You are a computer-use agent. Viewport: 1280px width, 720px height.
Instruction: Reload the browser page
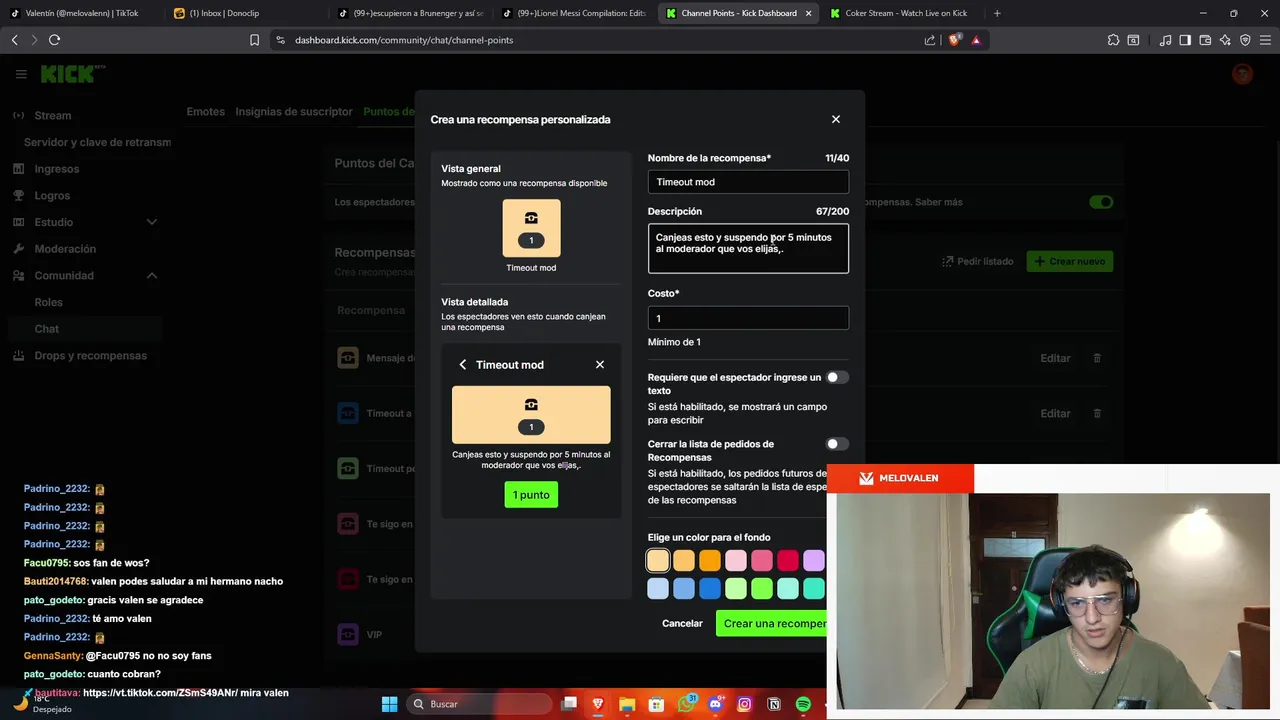point(54,40)
